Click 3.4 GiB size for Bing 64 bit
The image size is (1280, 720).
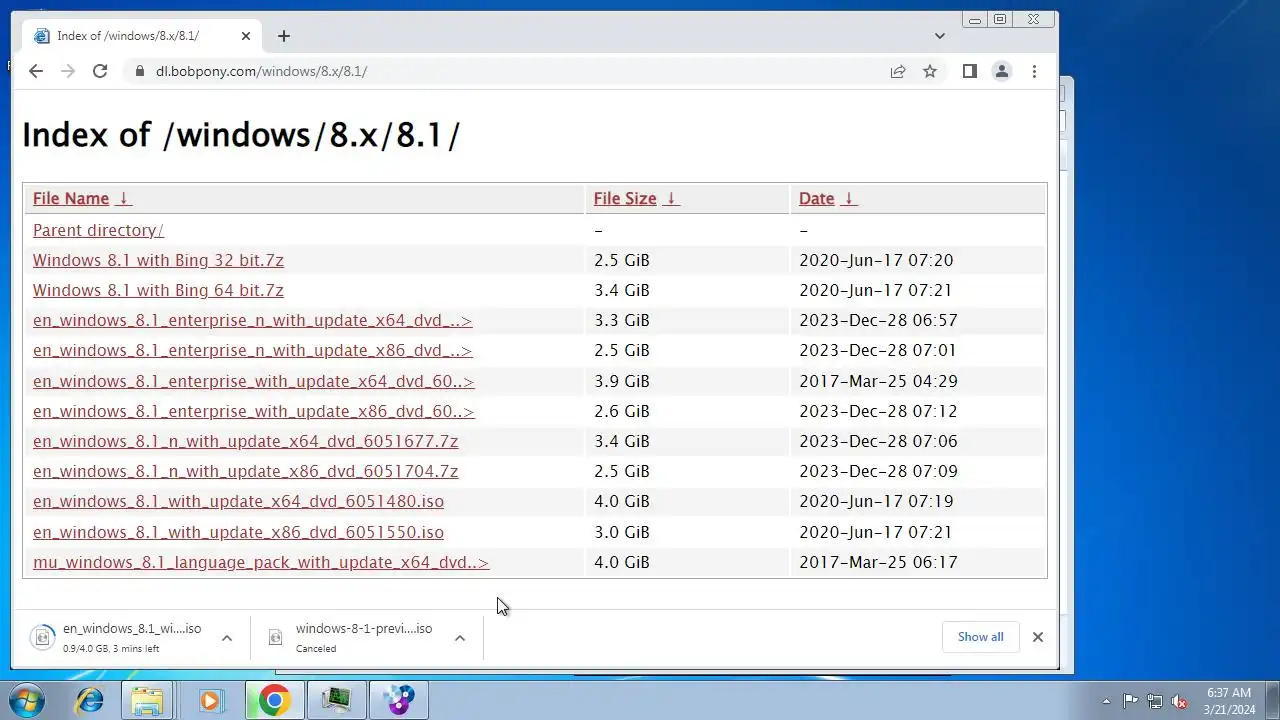tap(621, 290)
